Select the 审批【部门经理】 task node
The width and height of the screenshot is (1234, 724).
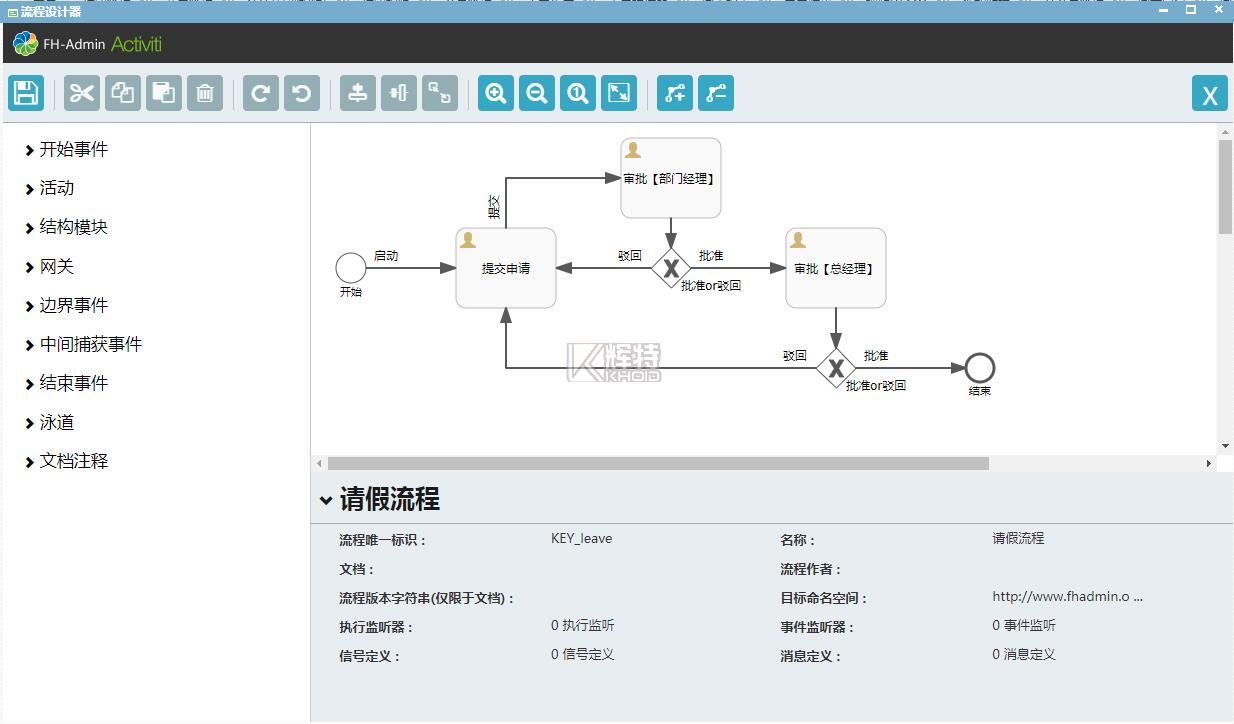point(671,178)
